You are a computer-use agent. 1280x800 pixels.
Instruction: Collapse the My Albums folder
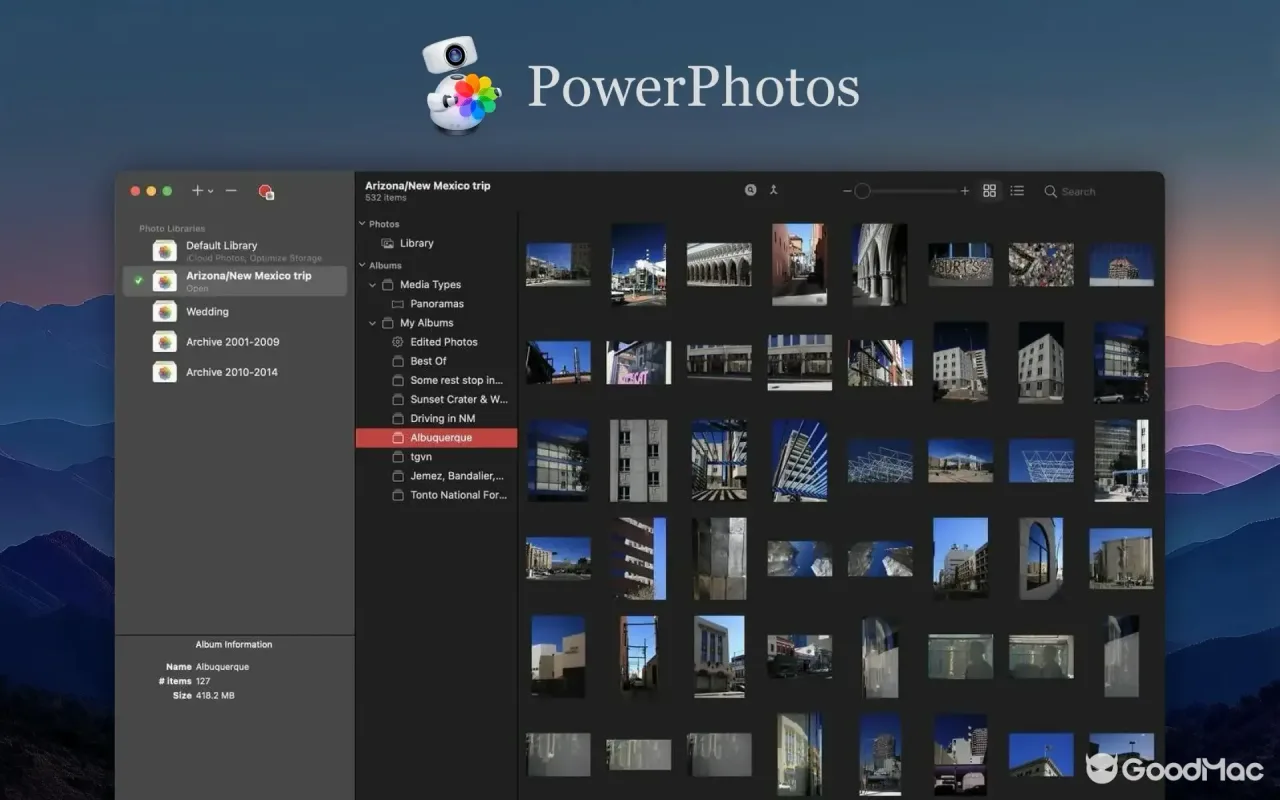pos(373,323)
